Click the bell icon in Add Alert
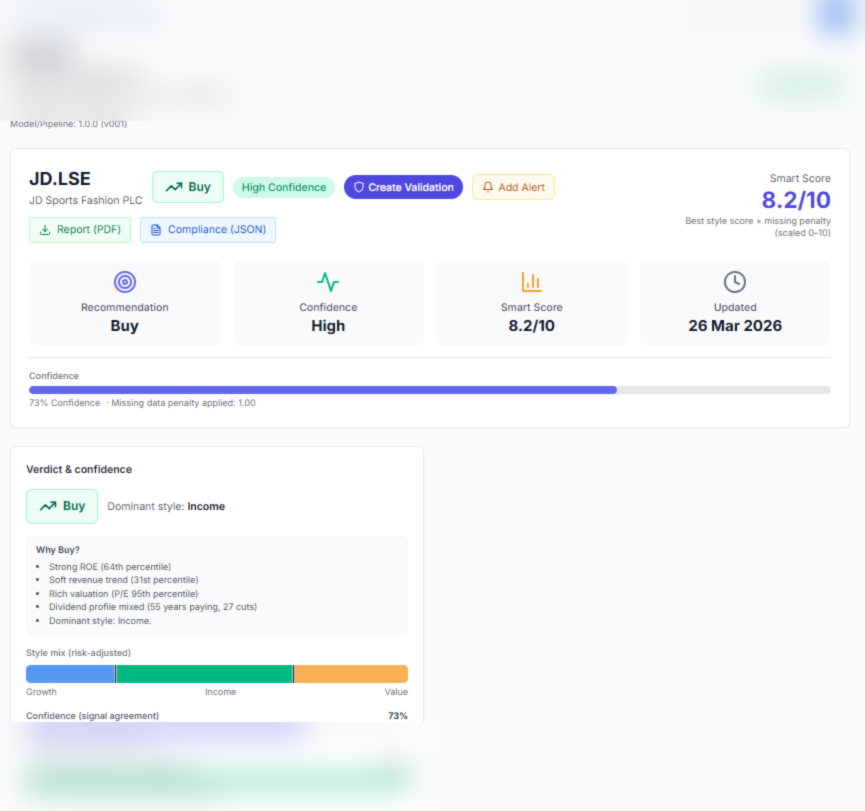This screenshot has width=865, height=811. [488, 187]
